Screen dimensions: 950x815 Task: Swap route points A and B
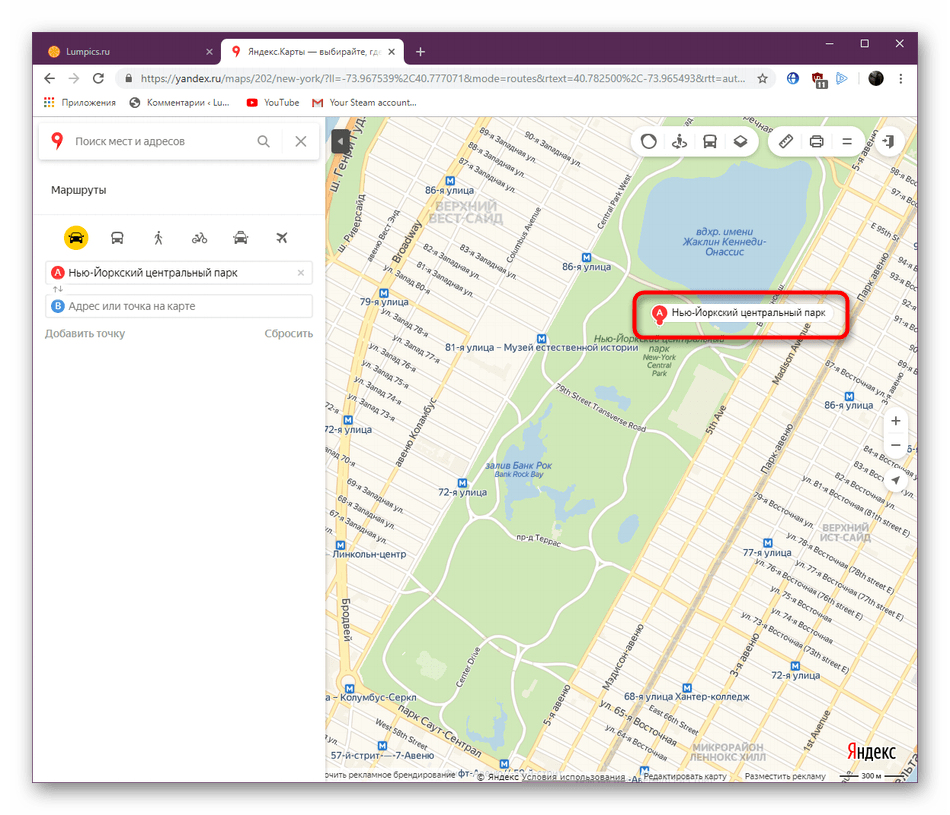[58, 290]
